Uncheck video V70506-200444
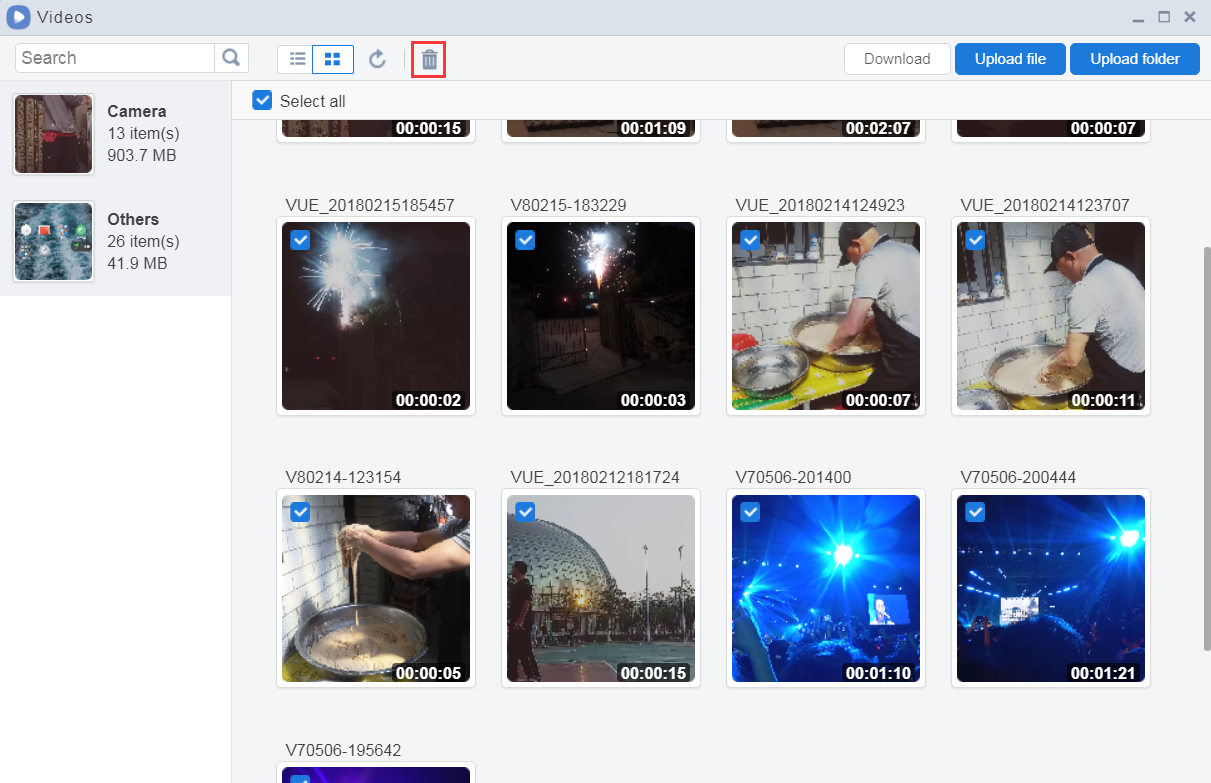The width and height of the screenshot is (1211, 783). pyautogui.click(x=975, y=512)
